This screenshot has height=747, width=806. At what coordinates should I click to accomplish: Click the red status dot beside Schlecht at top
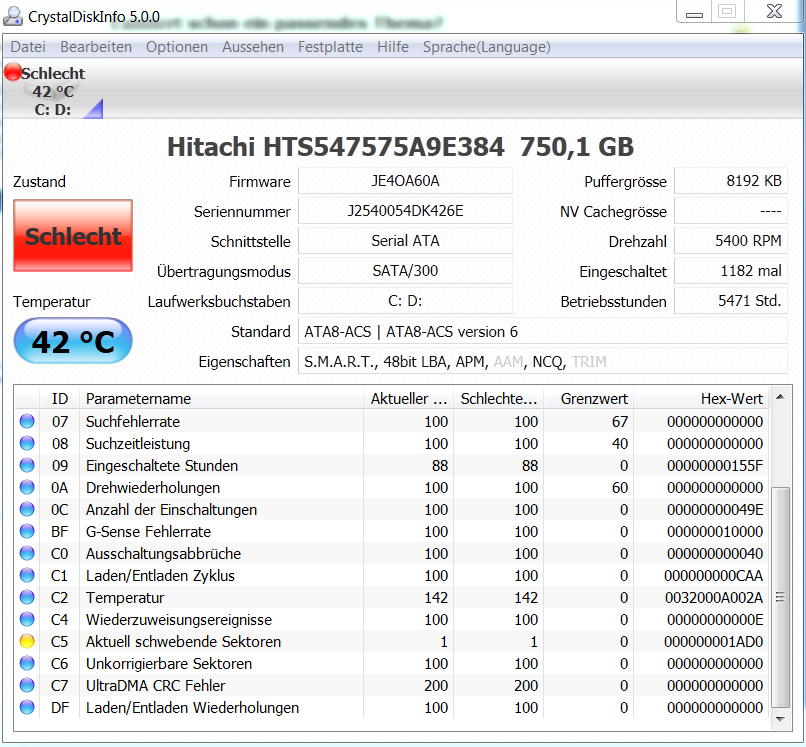(12, 72)
